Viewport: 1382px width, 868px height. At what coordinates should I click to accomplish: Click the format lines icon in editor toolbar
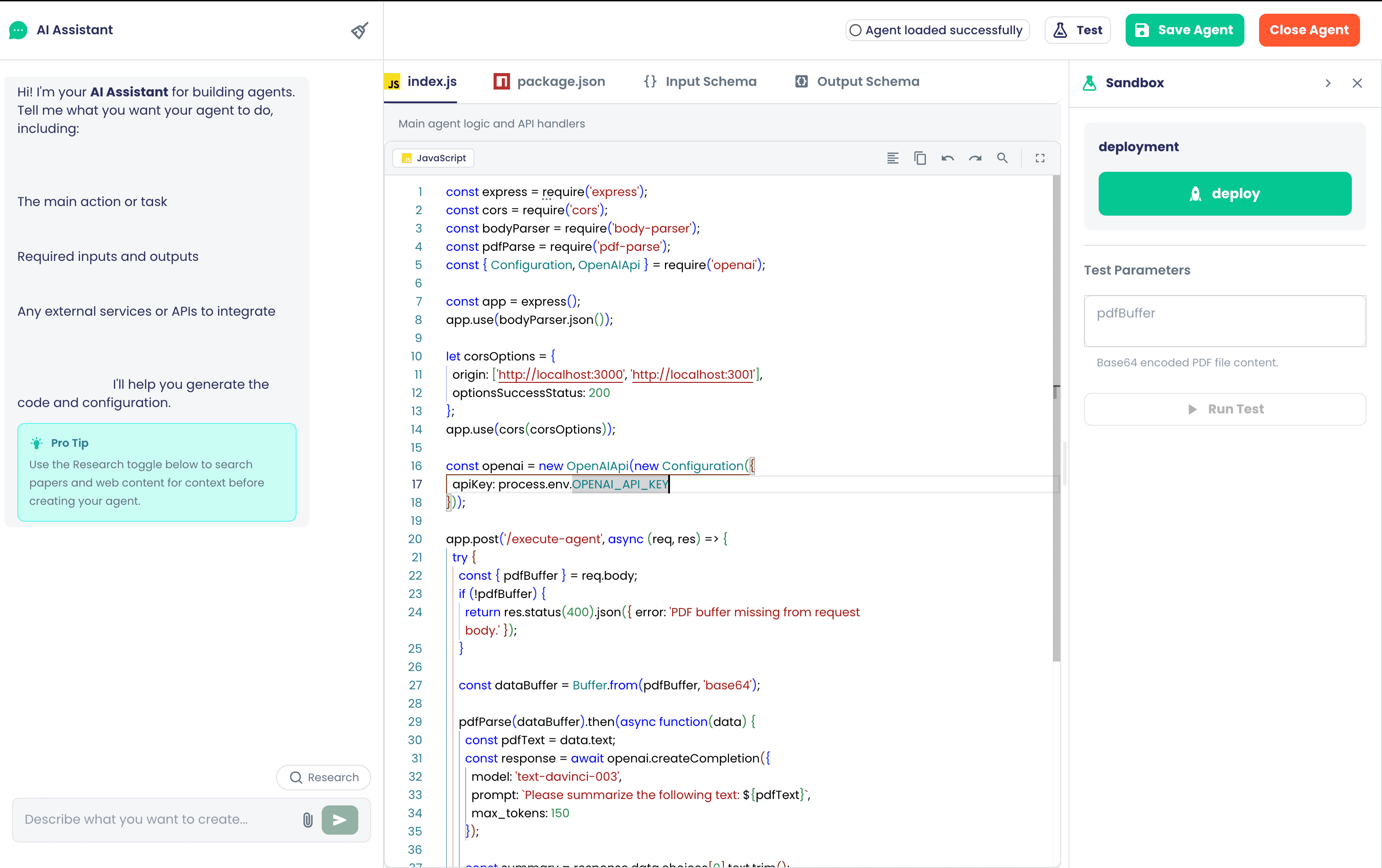point(893,158)
